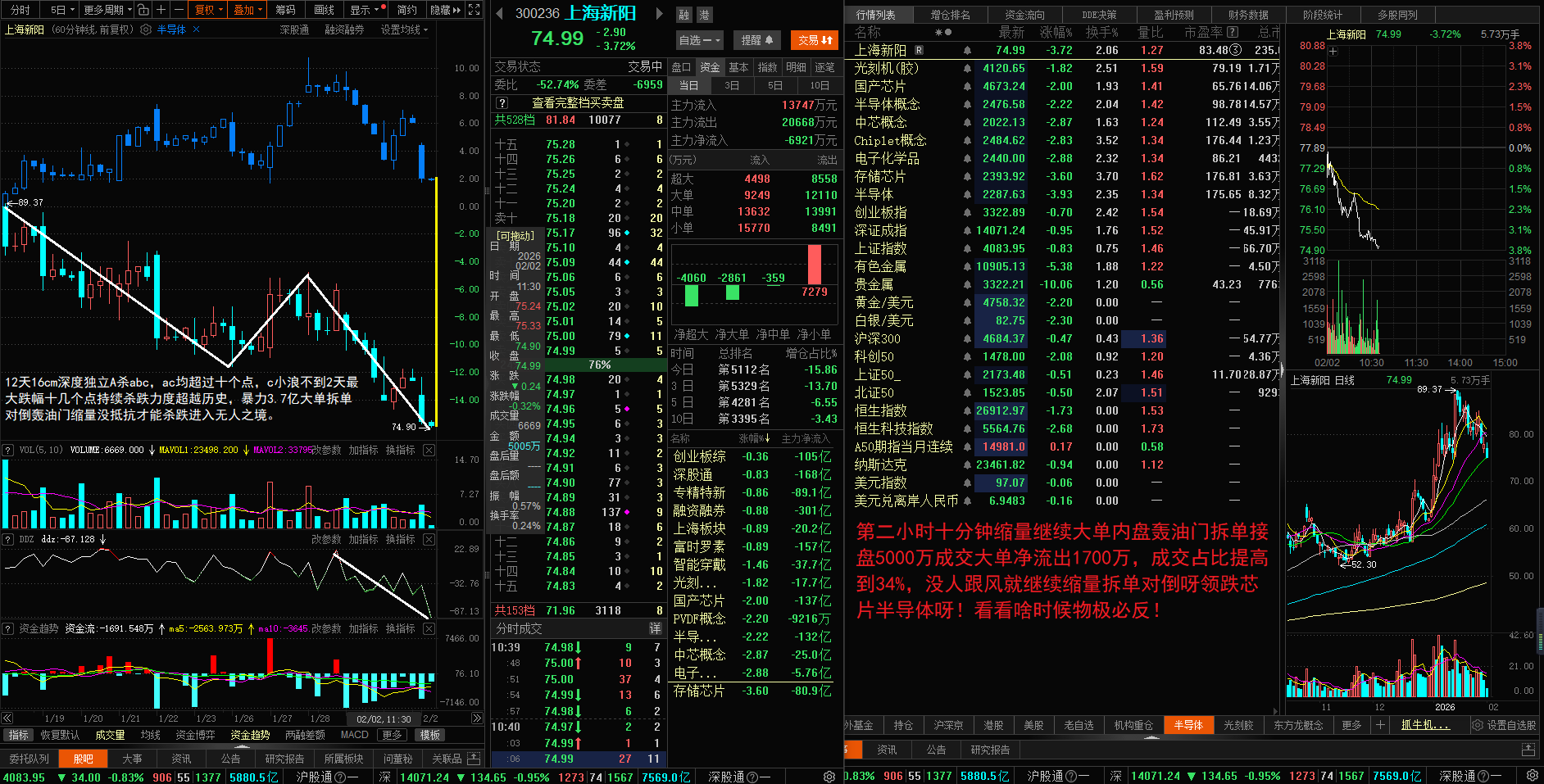This screenshot has height=784, width=1544.
Task: Click the 分时成交 detail icon
Action: (656, 628)
